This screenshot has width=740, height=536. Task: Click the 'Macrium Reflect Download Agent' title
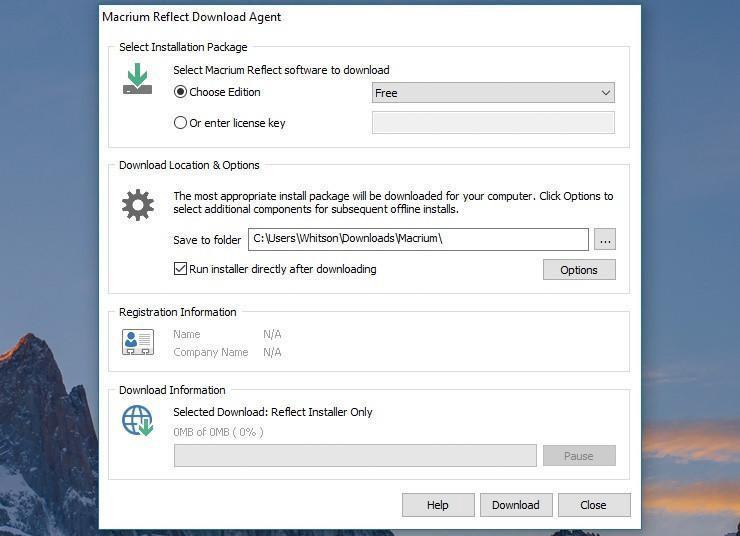pyautogui.click(x=192, y=17)
